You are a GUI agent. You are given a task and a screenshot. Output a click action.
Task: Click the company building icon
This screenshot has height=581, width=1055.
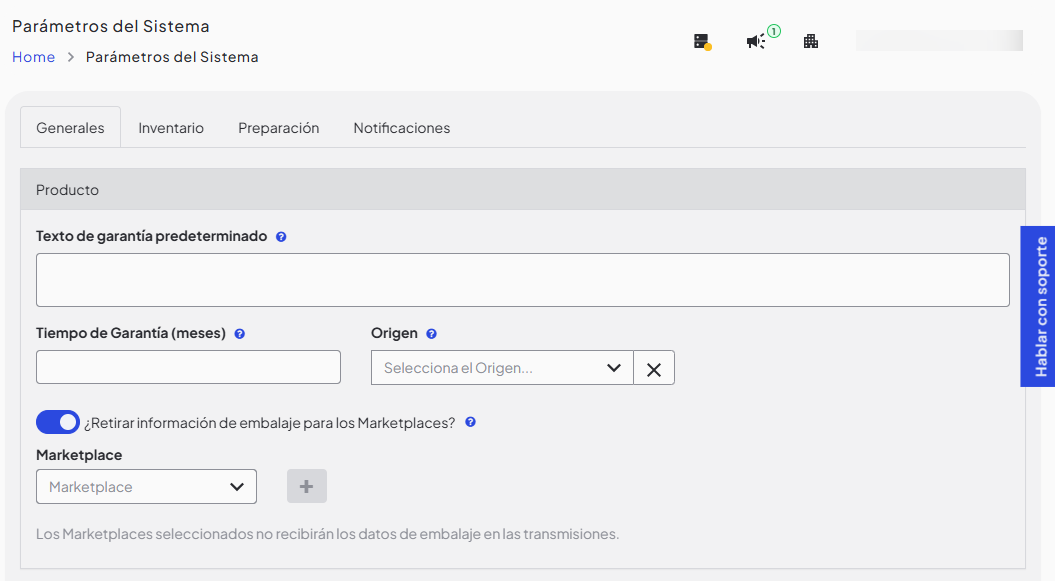pos(811,42)
